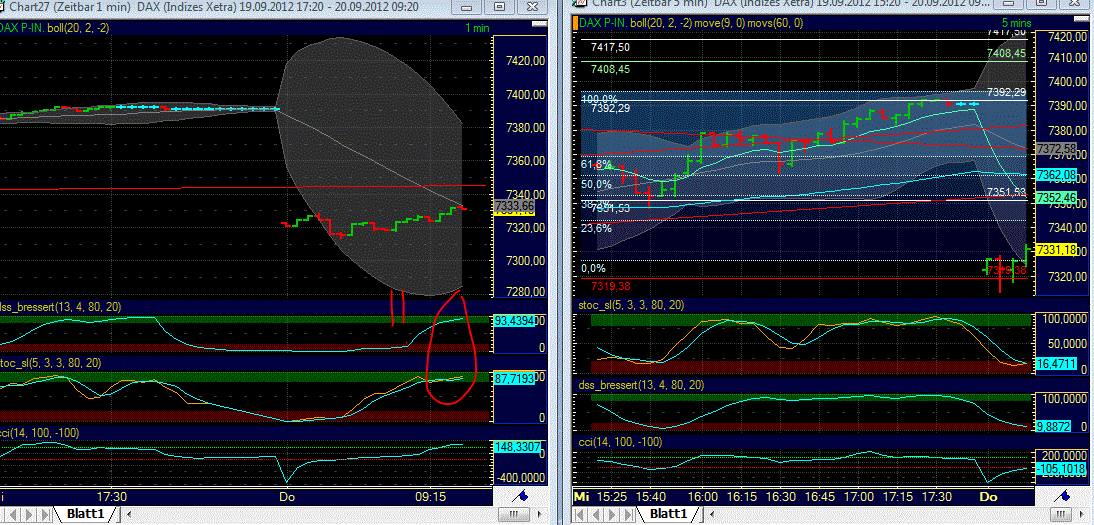Go to previous sheet arrow in 5 min chart window
1094x525 pixels.
point(597,515)
